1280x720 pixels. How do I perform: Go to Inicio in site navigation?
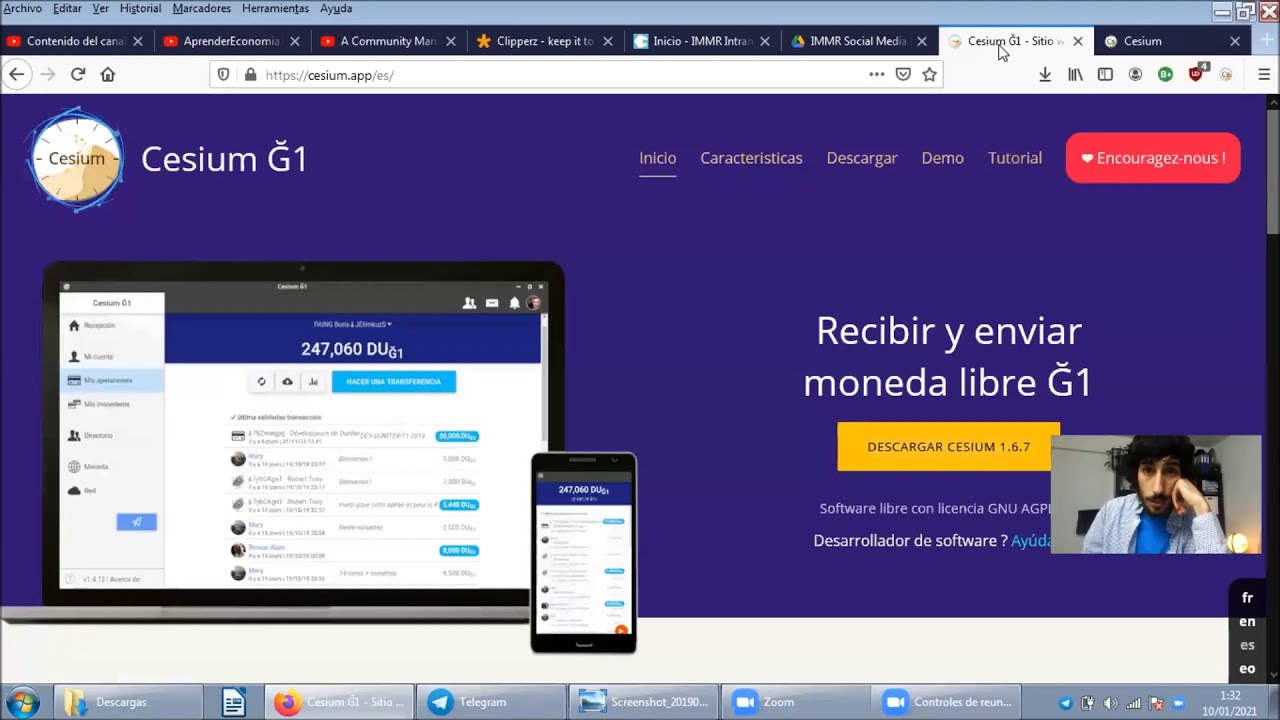(657, 158)
